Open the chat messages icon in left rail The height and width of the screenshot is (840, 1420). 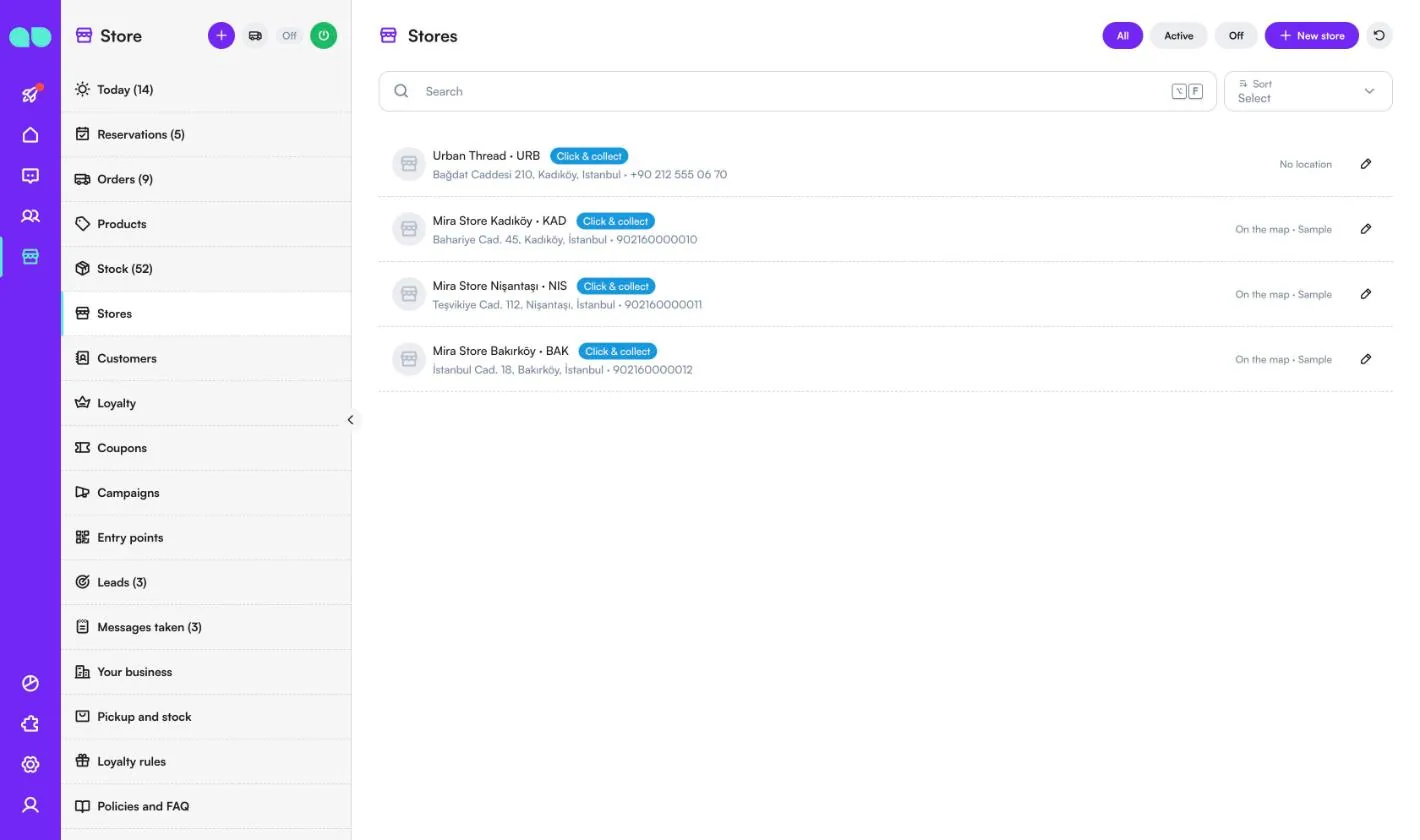(30, 176)
